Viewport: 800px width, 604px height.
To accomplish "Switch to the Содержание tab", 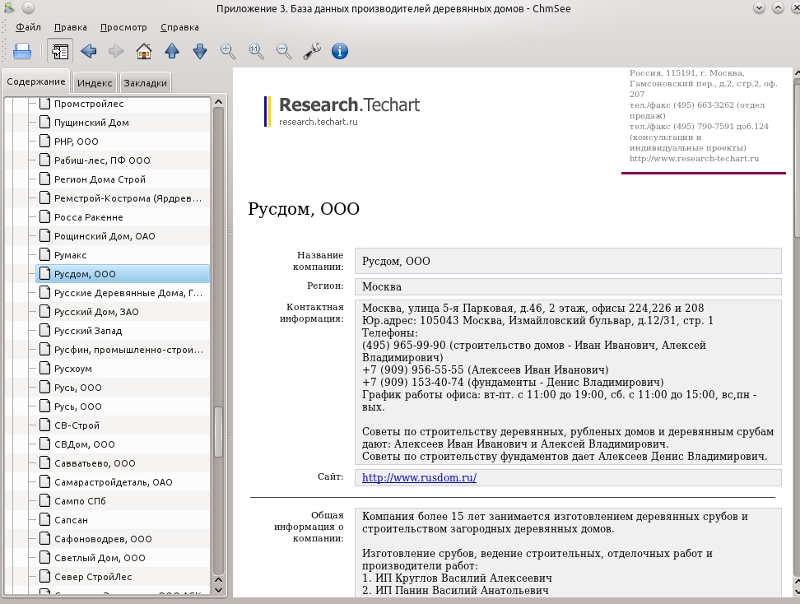I will point(36,82).
